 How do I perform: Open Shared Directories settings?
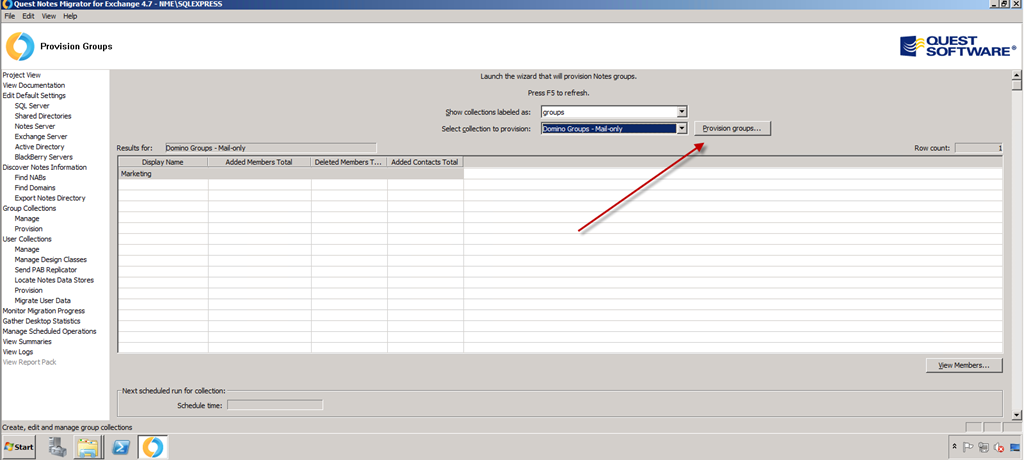point(43,116)
